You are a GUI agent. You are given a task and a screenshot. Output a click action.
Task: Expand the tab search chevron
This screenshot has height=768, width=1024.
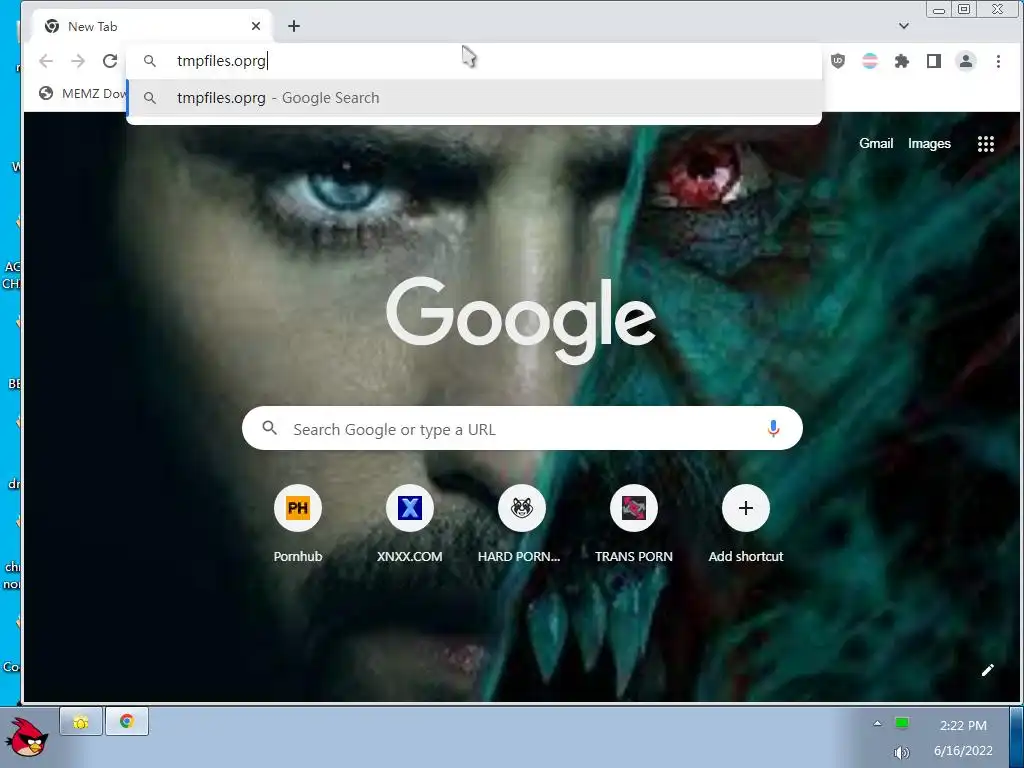tap(904, 26)
